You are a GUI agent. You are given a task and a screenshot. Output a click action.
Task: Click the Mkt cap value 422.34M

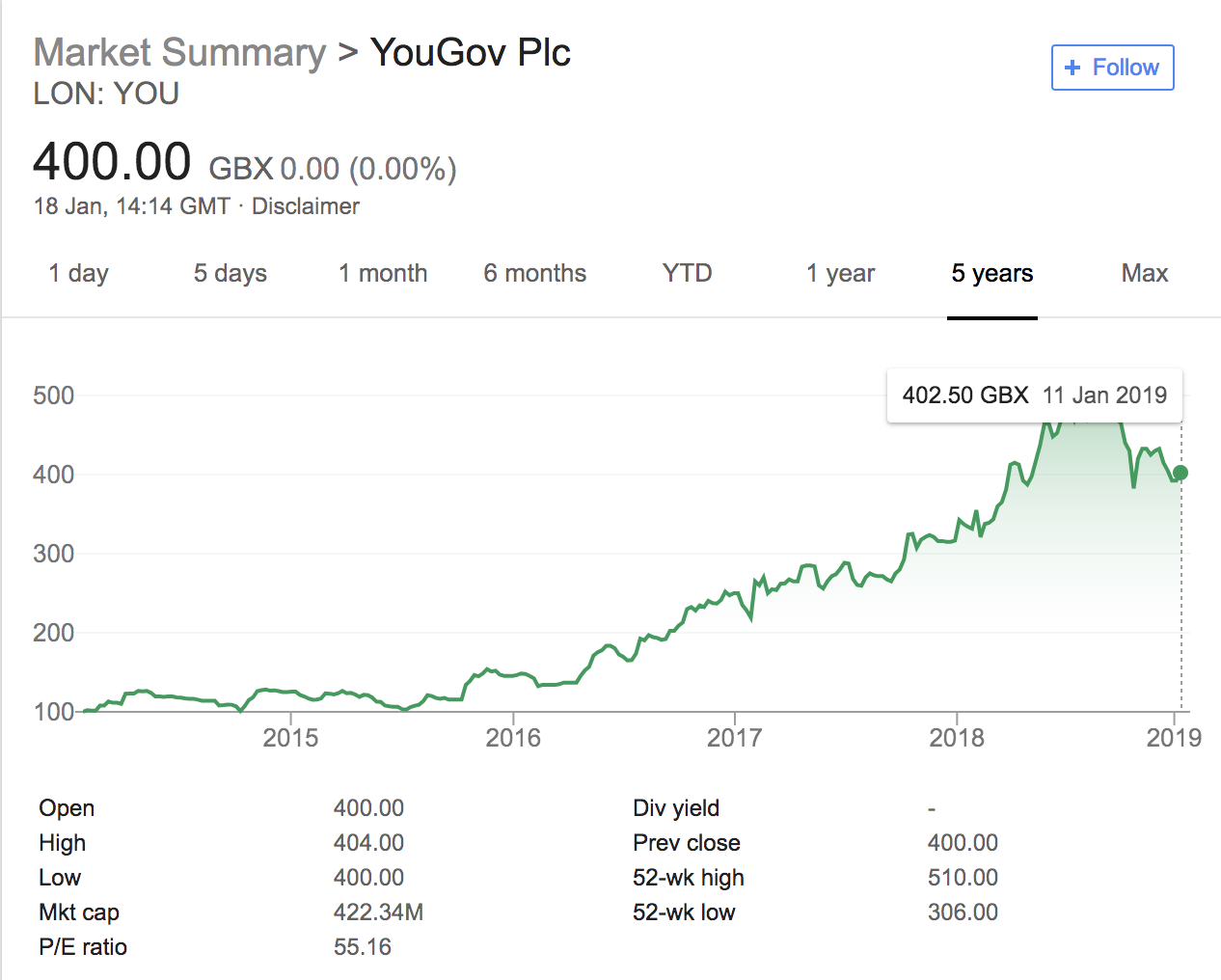(x=378, y=912)
